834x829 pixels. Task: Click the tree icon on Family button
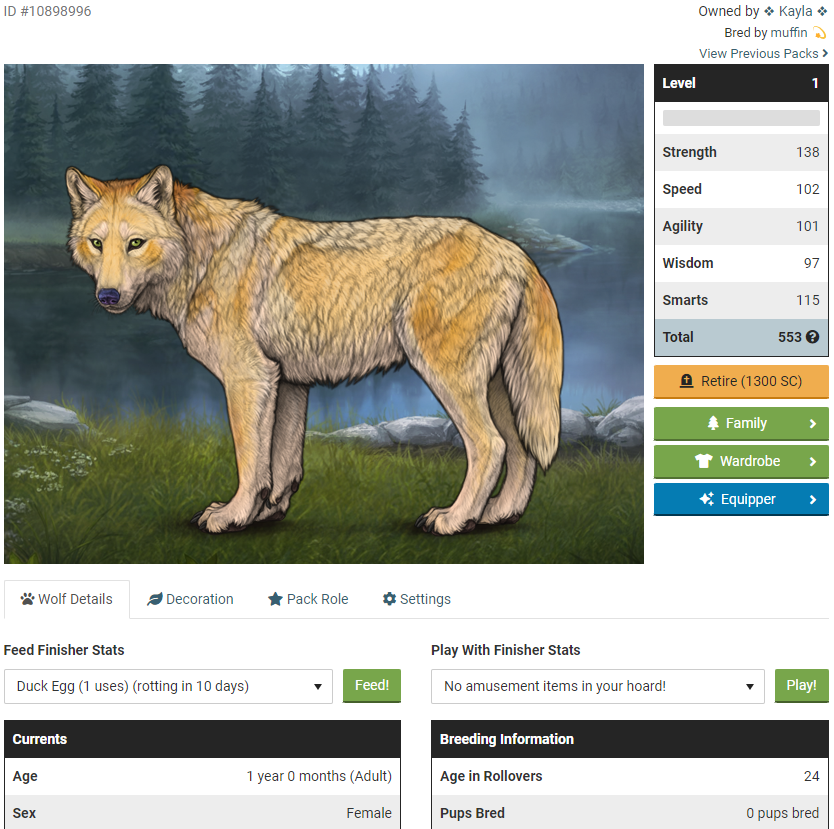[x=713, y=423]
